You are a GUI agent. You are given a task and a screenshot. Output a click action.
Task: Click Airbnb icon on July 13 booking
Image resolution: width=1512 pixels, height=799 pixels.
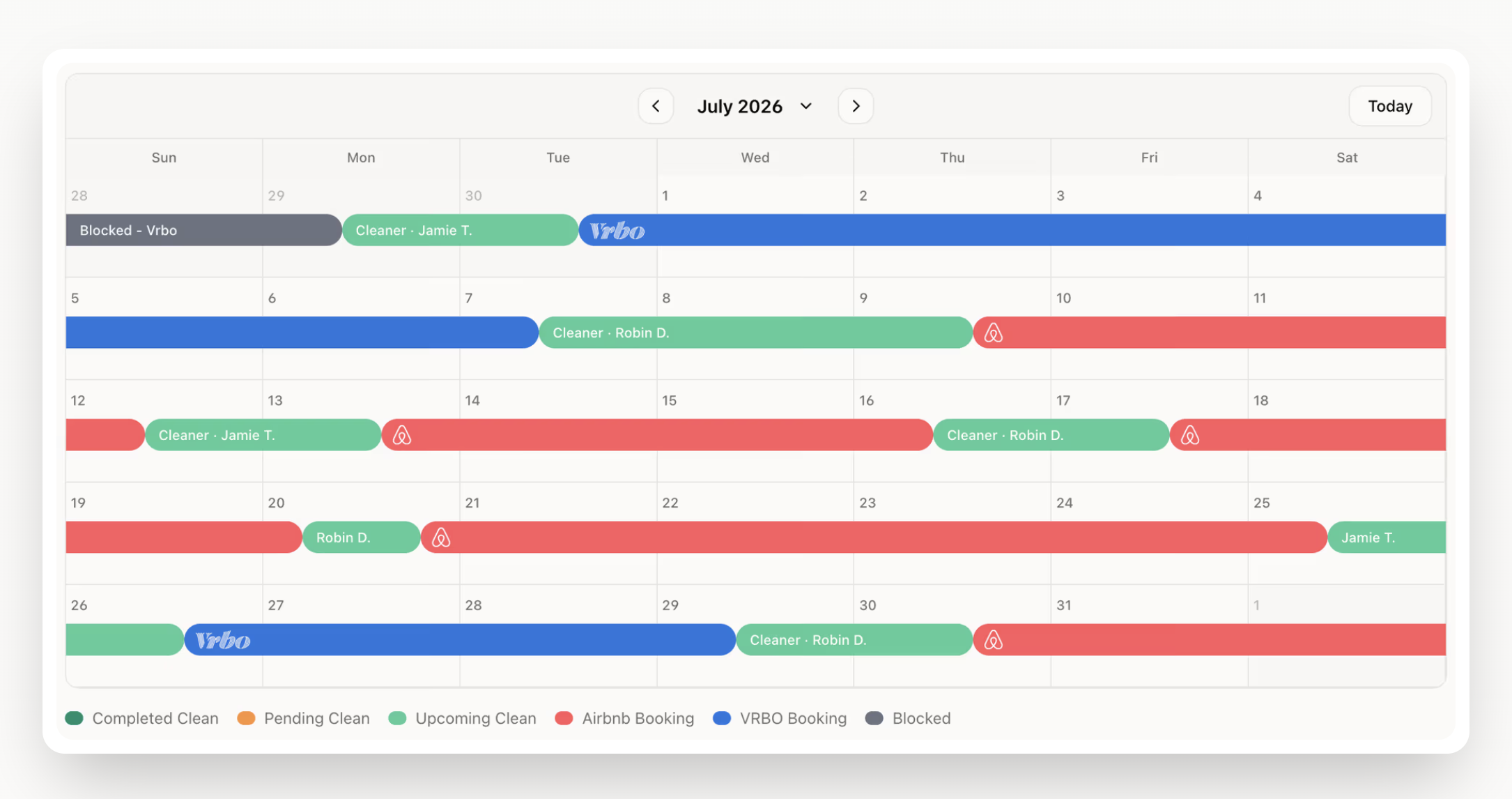[x=401, y=436]
